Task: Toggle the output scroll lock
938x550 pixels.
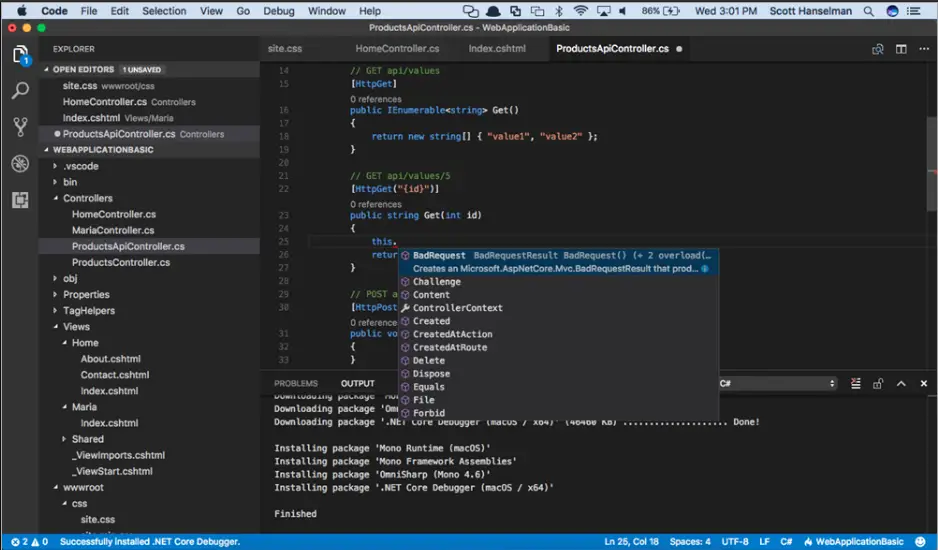Action: click(878, 384)
